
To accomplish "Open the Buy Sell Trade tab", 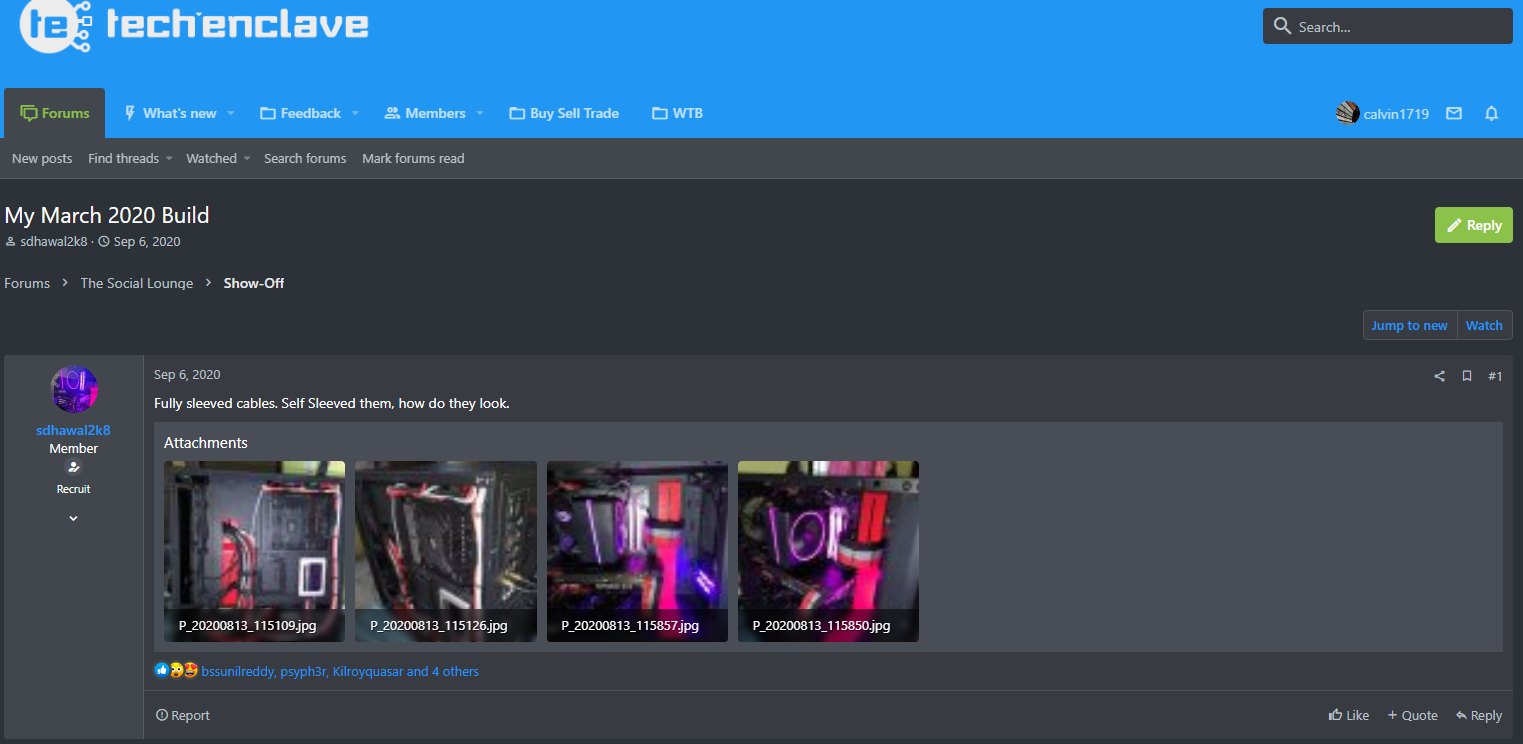I will coord(564,113).
